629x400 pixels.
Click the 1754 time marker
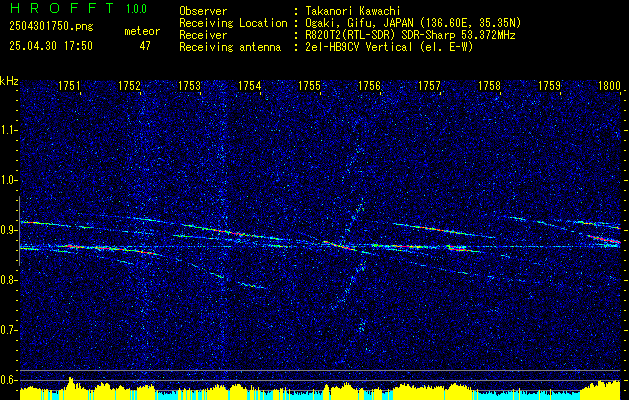pos(250,86)
